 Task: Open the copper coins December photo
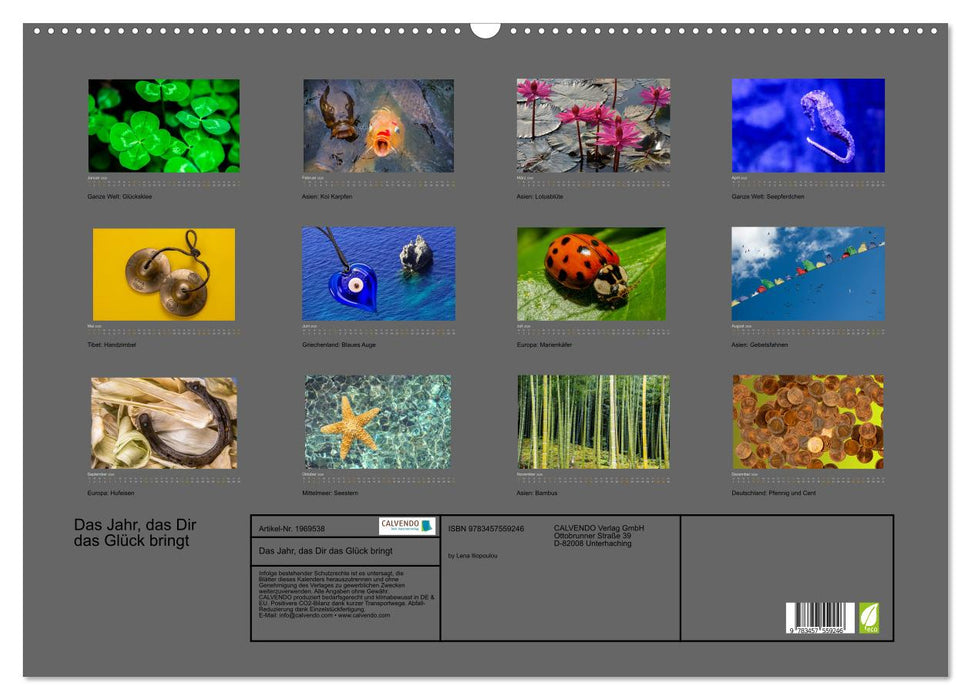click(x=808, y=422)
